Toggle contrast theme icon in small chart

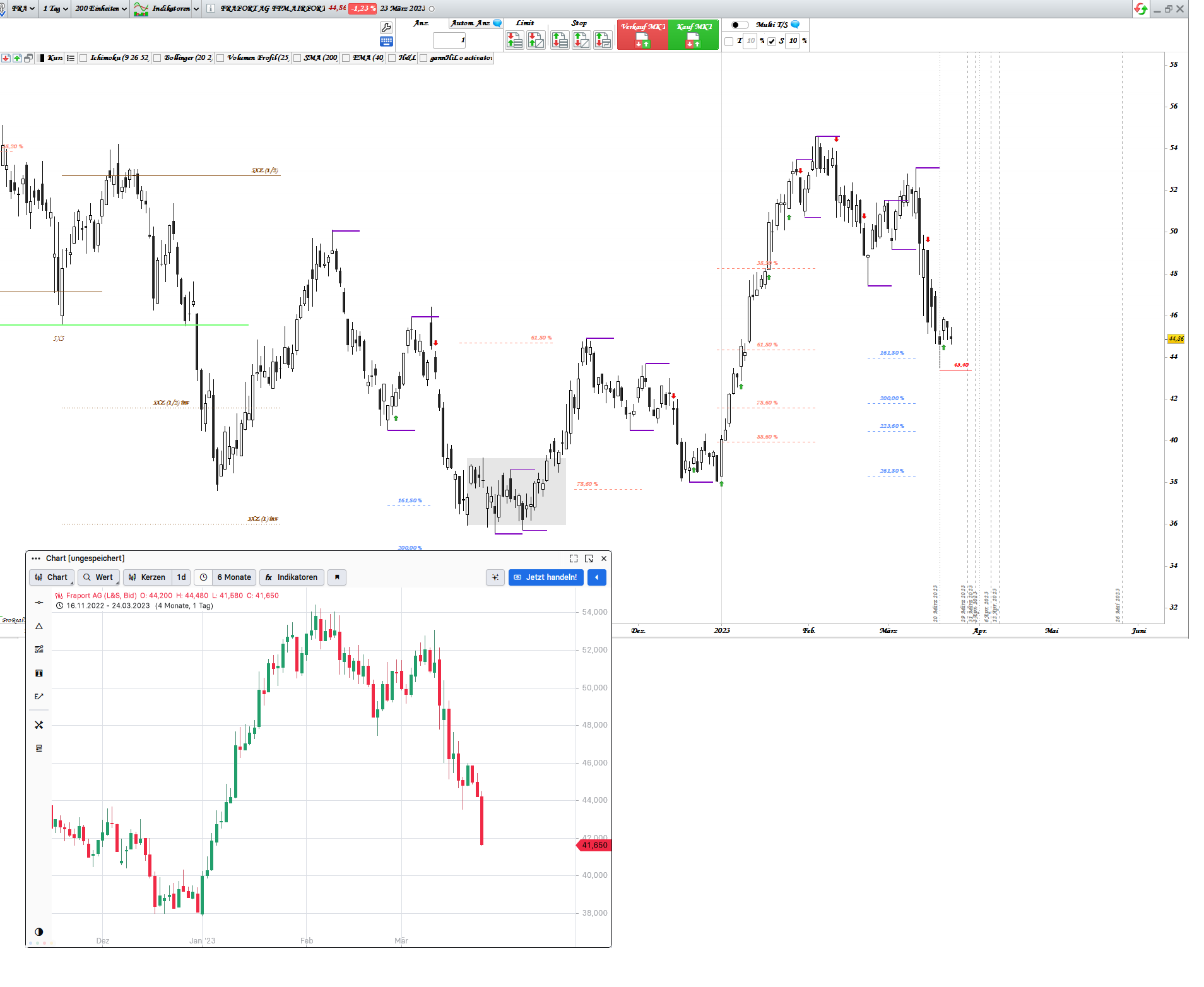[39, 932]
